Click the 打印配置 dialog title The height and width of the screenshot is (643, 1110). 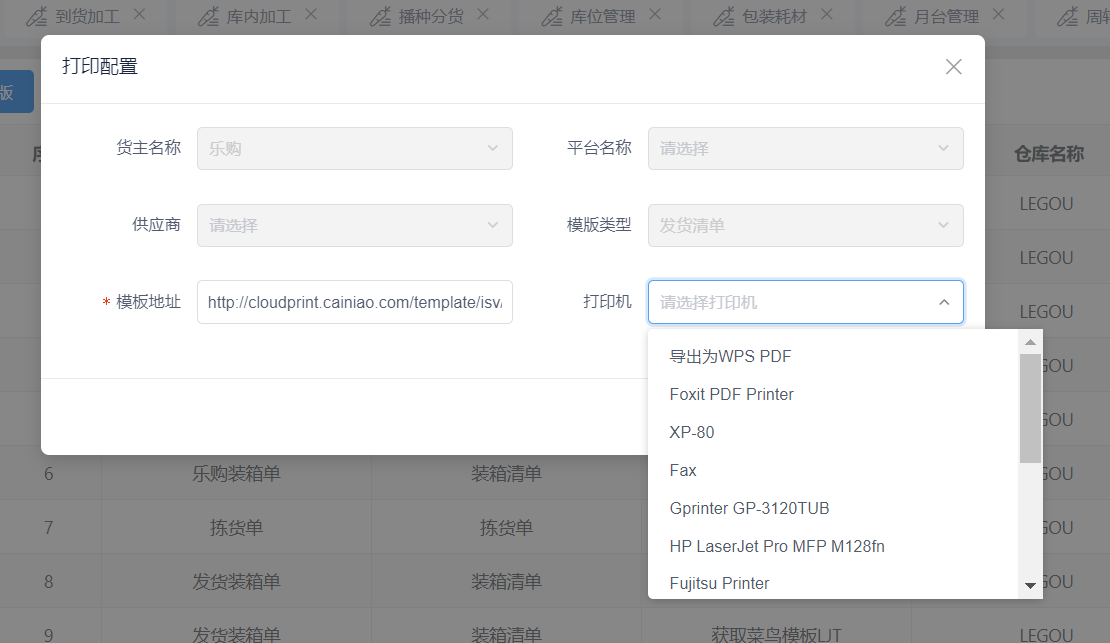point(100,67)
